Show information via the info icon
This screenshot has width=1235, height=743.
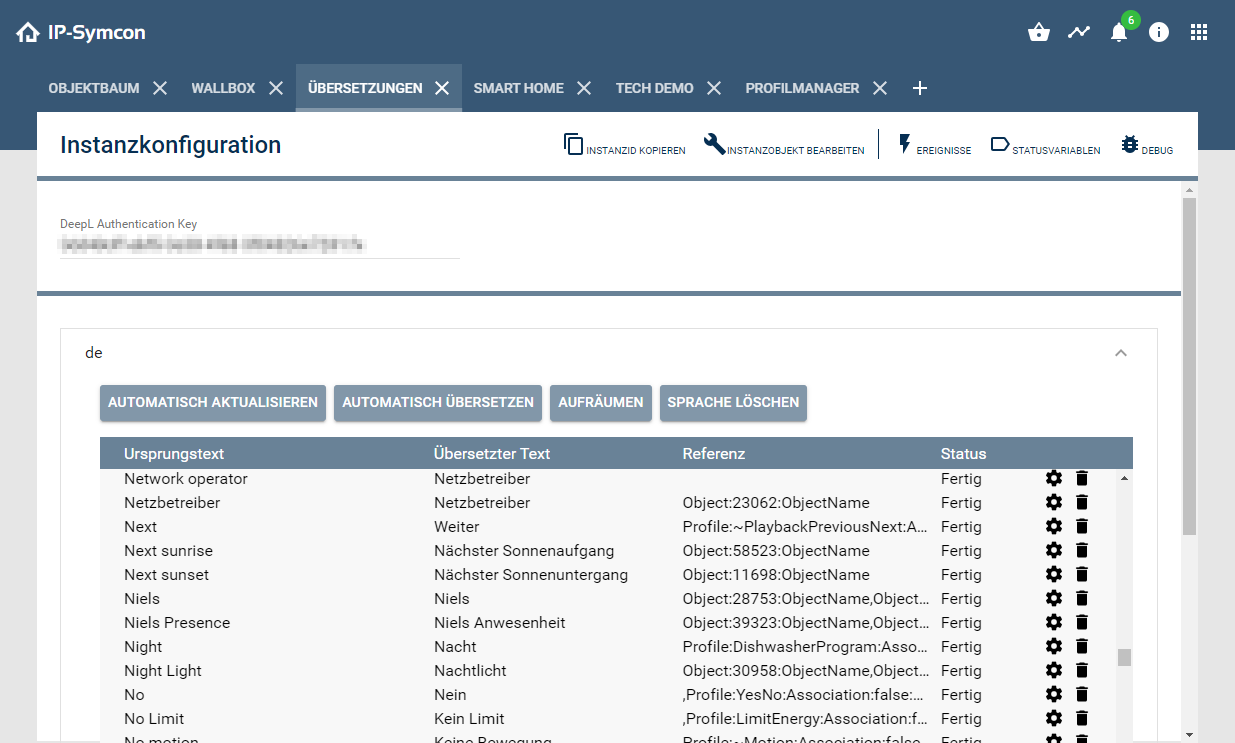[1158, 32]
